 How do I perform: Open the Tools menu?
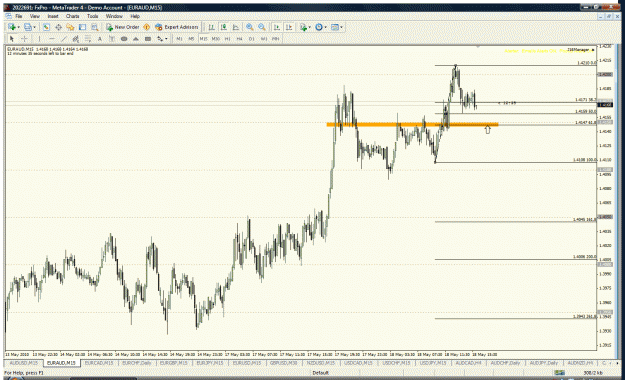click(92, 16)
